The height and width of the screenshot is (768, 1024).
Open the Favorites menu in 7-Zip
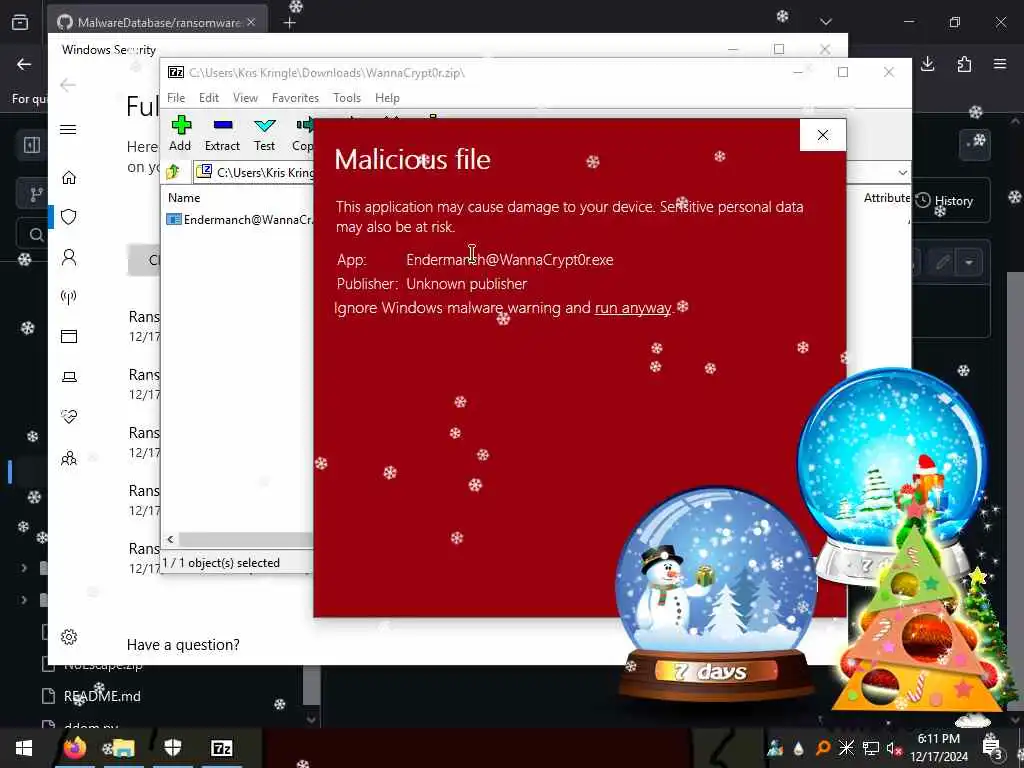(x=295, y=98)
